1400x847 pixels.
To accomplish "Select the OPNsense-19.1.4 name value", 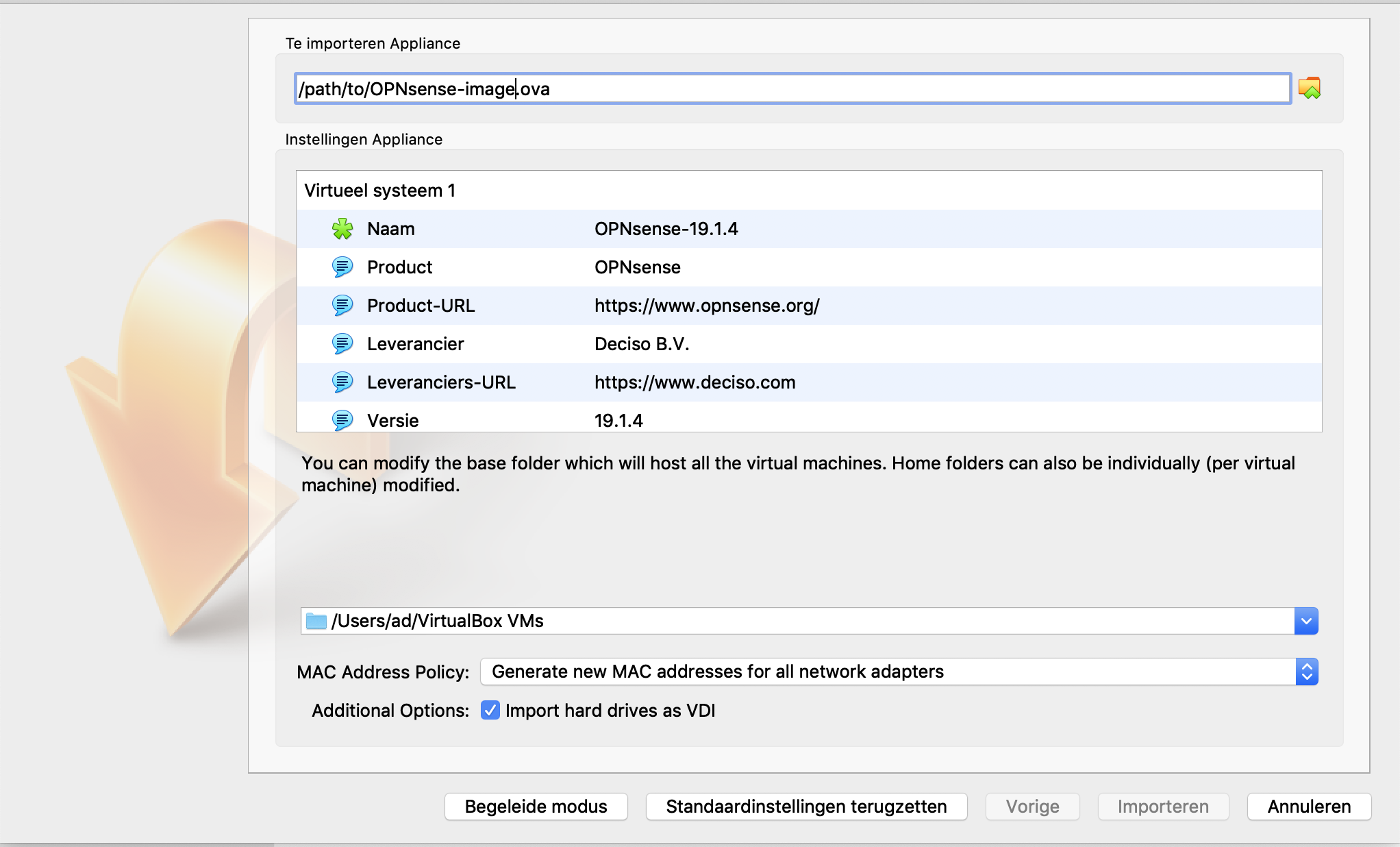I will click(666, 229).
